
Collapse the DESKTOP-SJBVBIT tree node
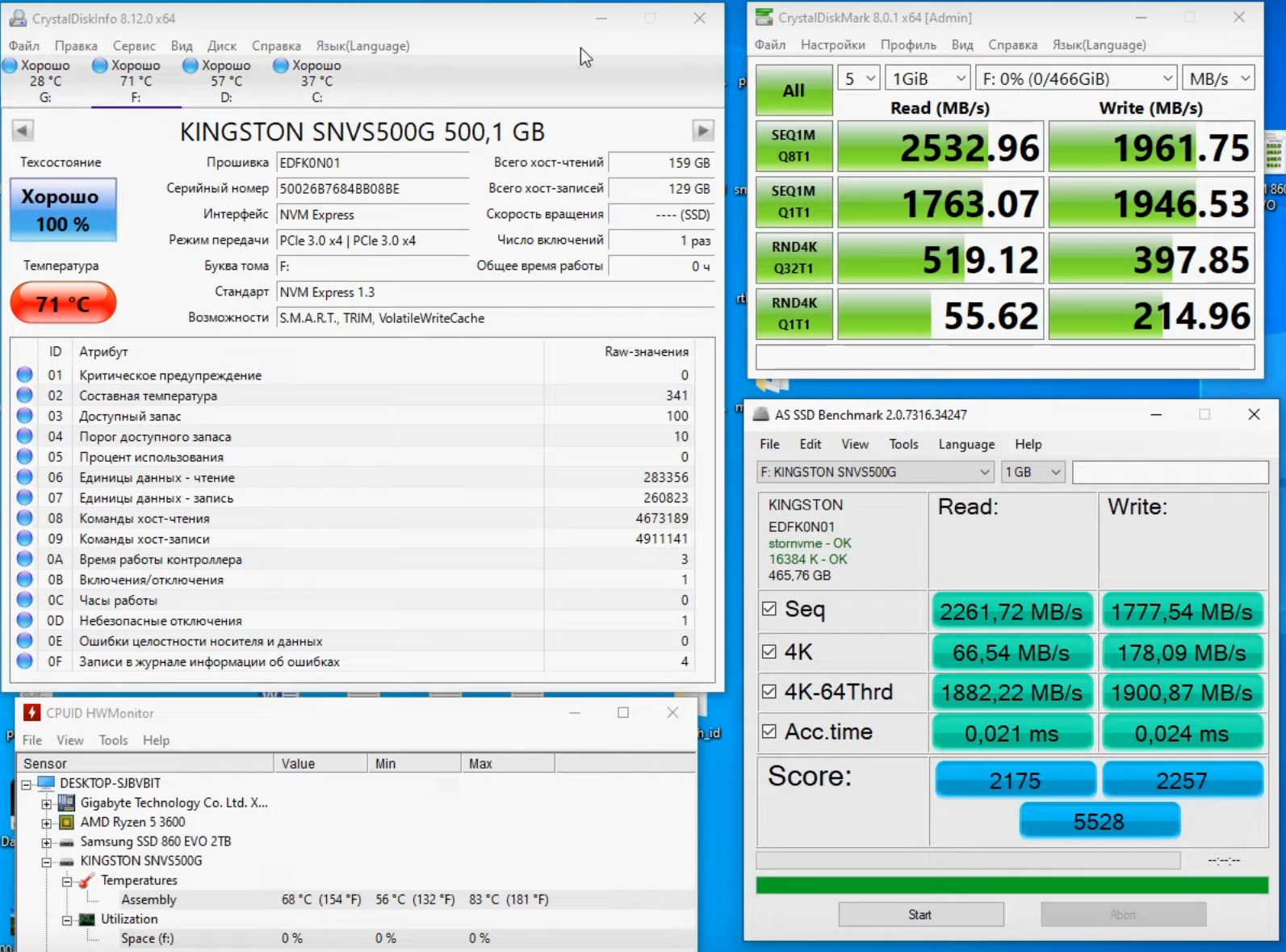click(27, 783)
